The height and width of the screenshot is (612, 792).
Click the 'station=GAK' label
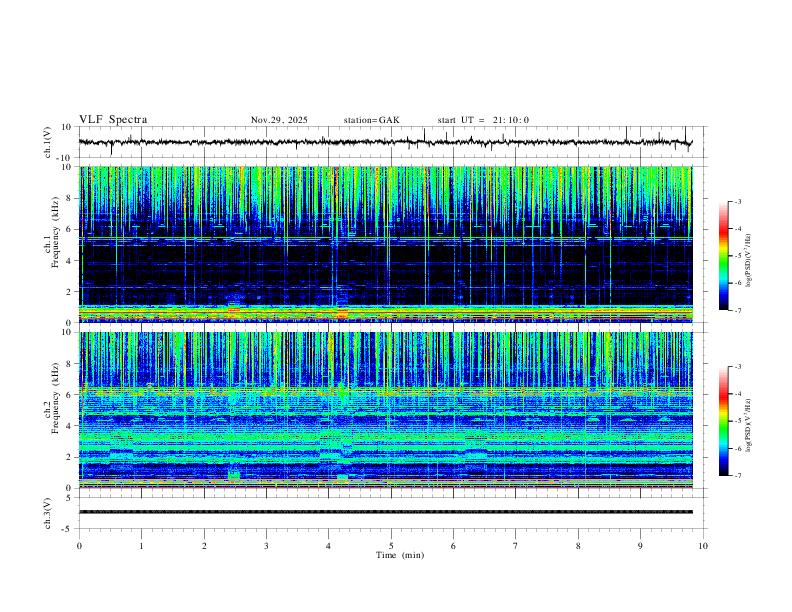(x=371, y=120)
